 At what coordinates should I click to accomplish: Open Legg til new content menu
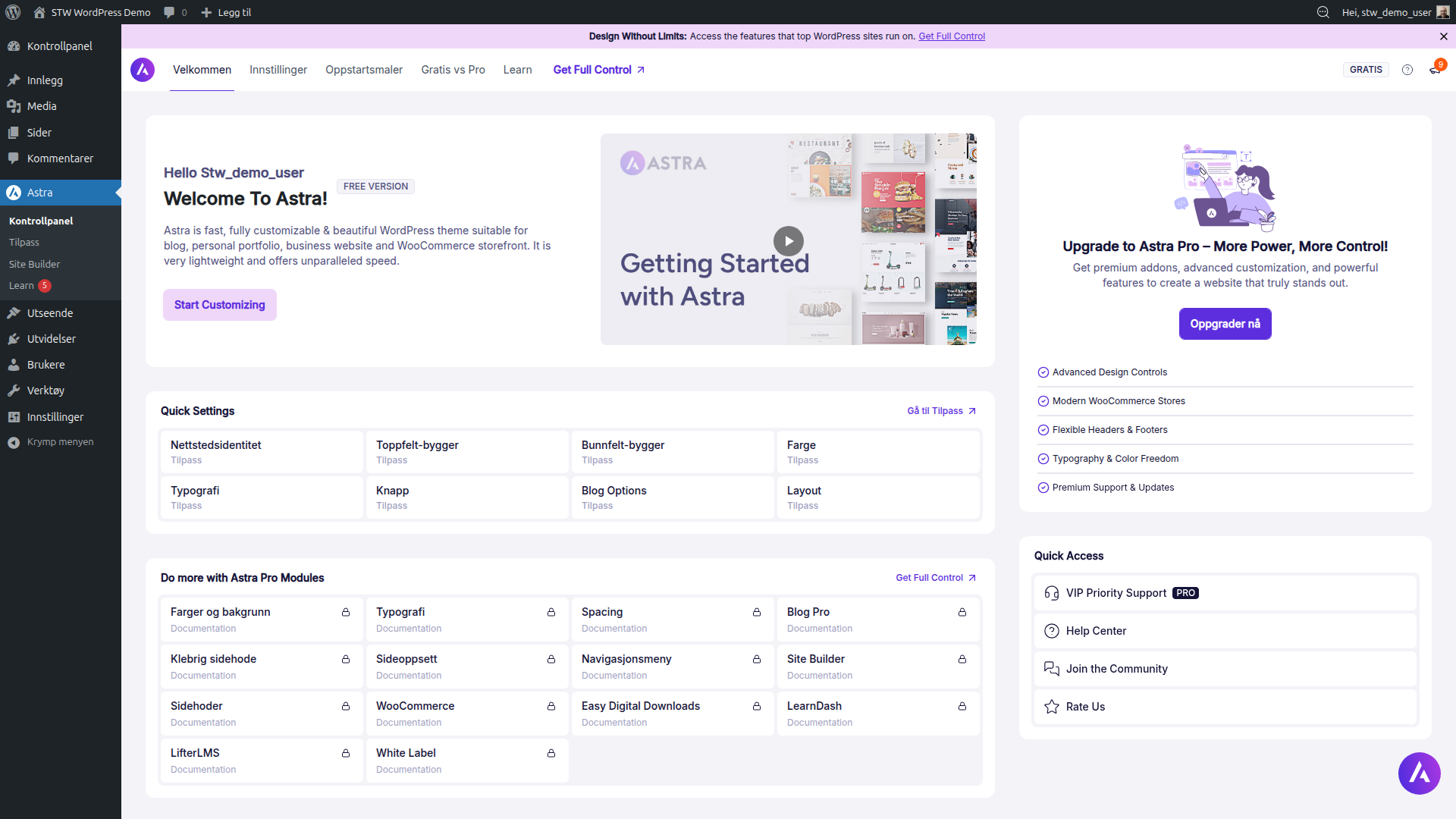pos(226,12)
